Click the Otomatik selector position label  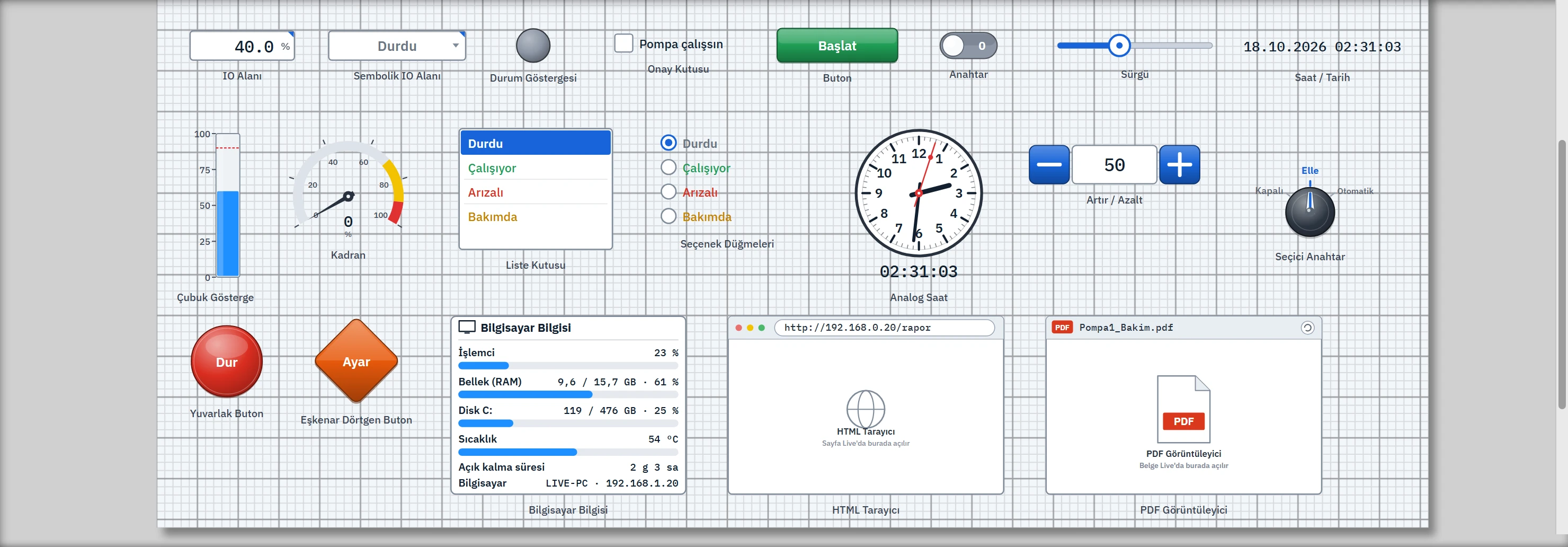click(1355, 191)
